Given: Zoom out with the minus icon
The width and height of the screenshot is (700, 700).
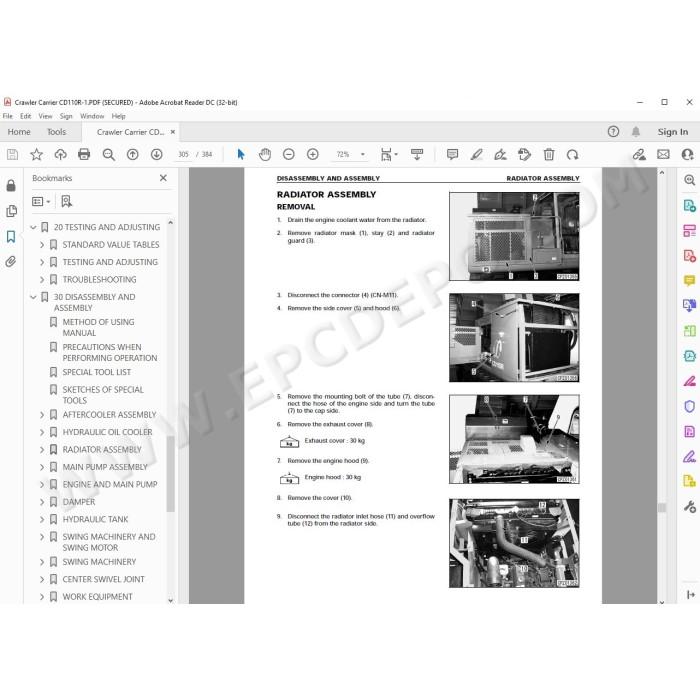Looking at the screenshot, I should pyautogui.click(x=289, y=154).
